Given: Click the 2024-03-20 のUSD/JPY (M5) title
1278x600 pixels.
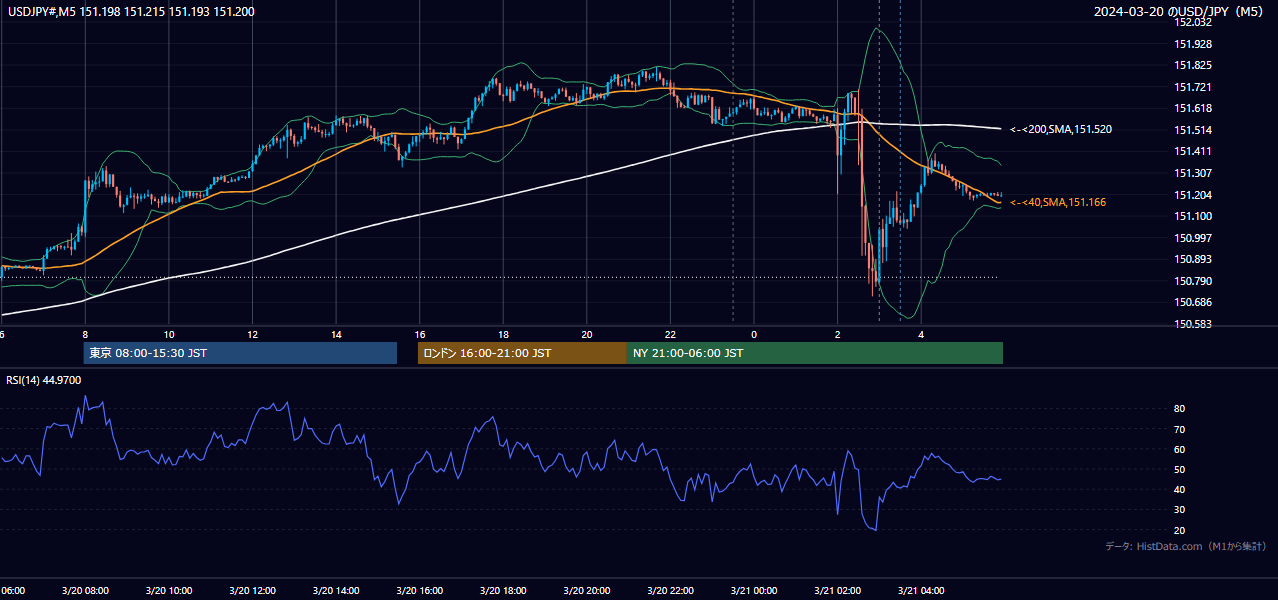Looking at the screenshot, I should (x=1180, y=12).
